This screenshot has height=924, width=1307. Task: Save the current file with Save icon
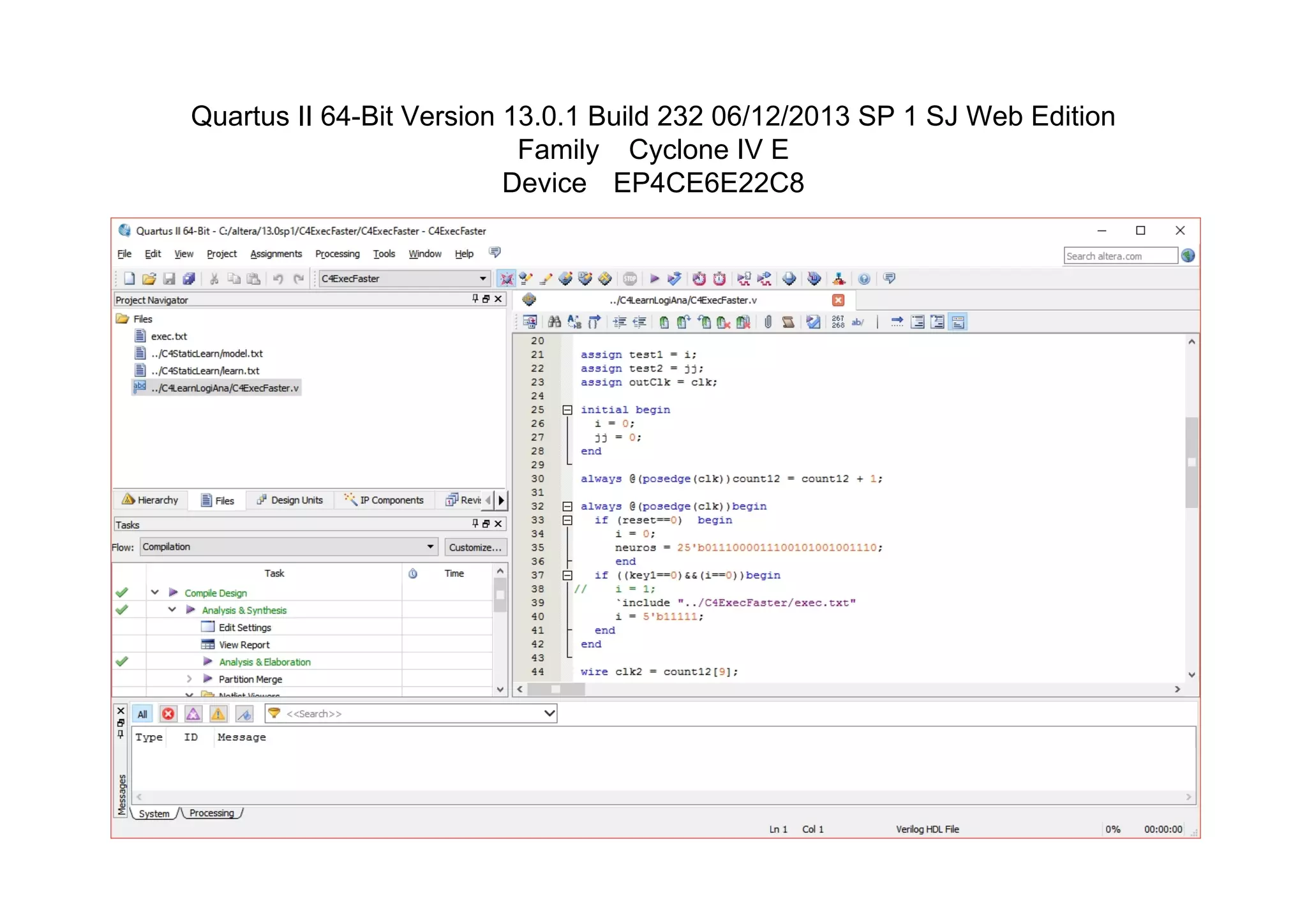(x=169, y=278)
